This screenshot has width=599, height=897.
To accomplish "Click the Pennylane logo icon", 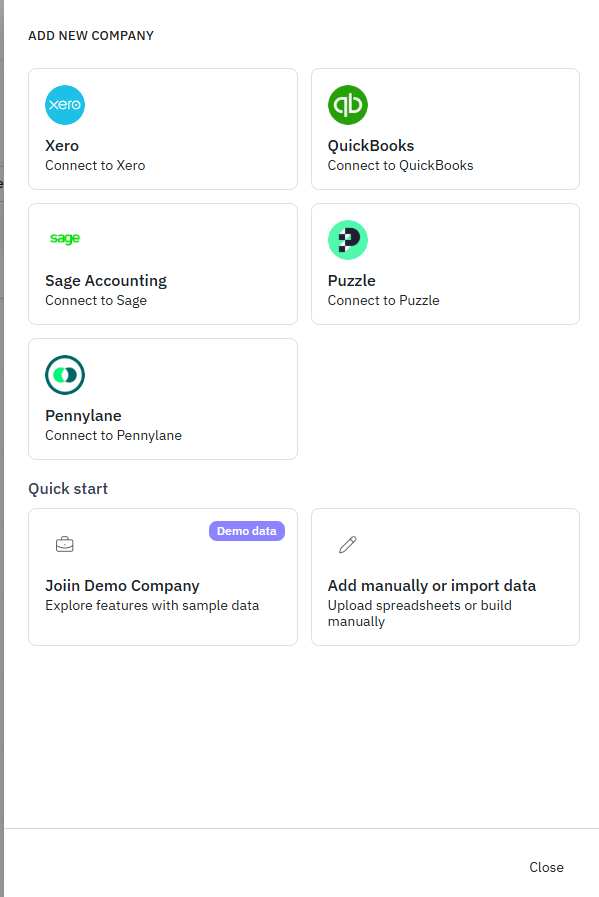I will tap(65, 375).
